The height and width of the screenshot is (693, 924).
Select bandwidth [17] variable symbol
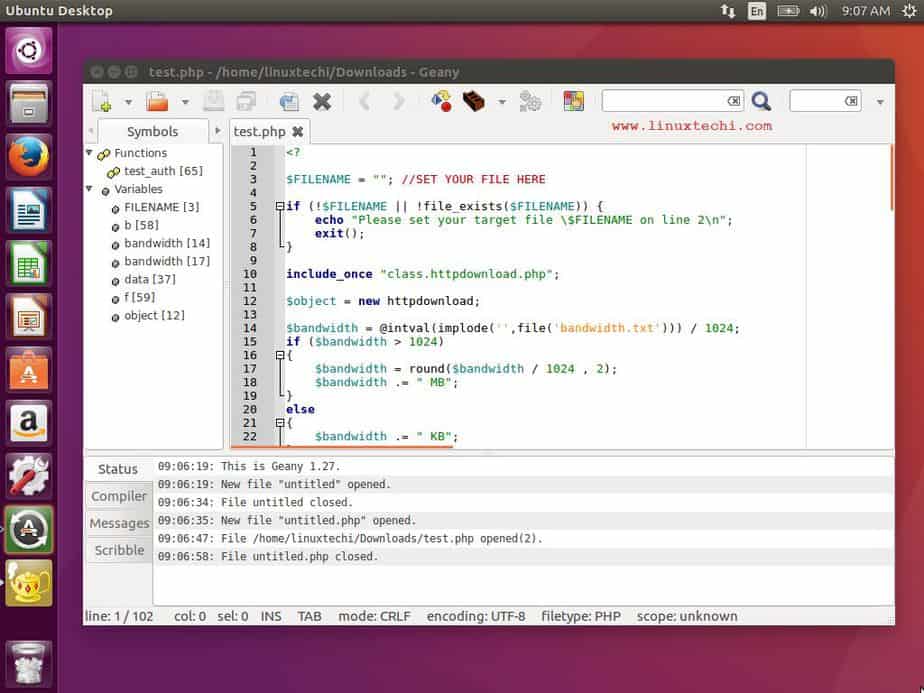pos(167,261)
